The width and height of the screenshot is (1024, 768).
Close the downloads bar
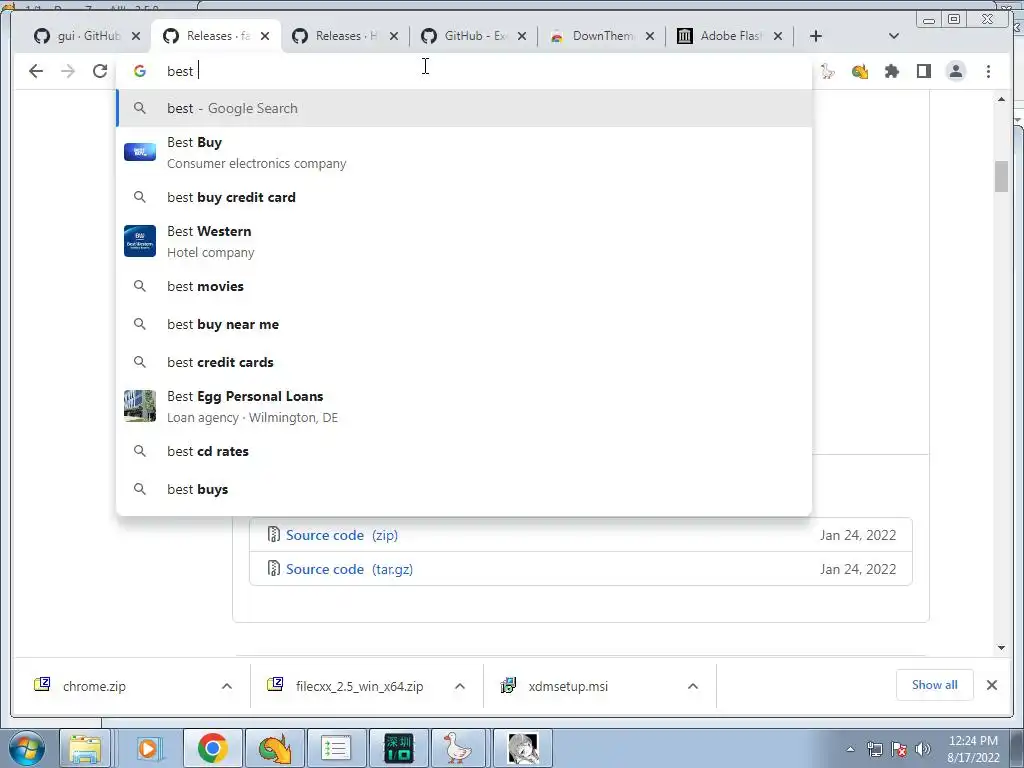coord(991,685)
